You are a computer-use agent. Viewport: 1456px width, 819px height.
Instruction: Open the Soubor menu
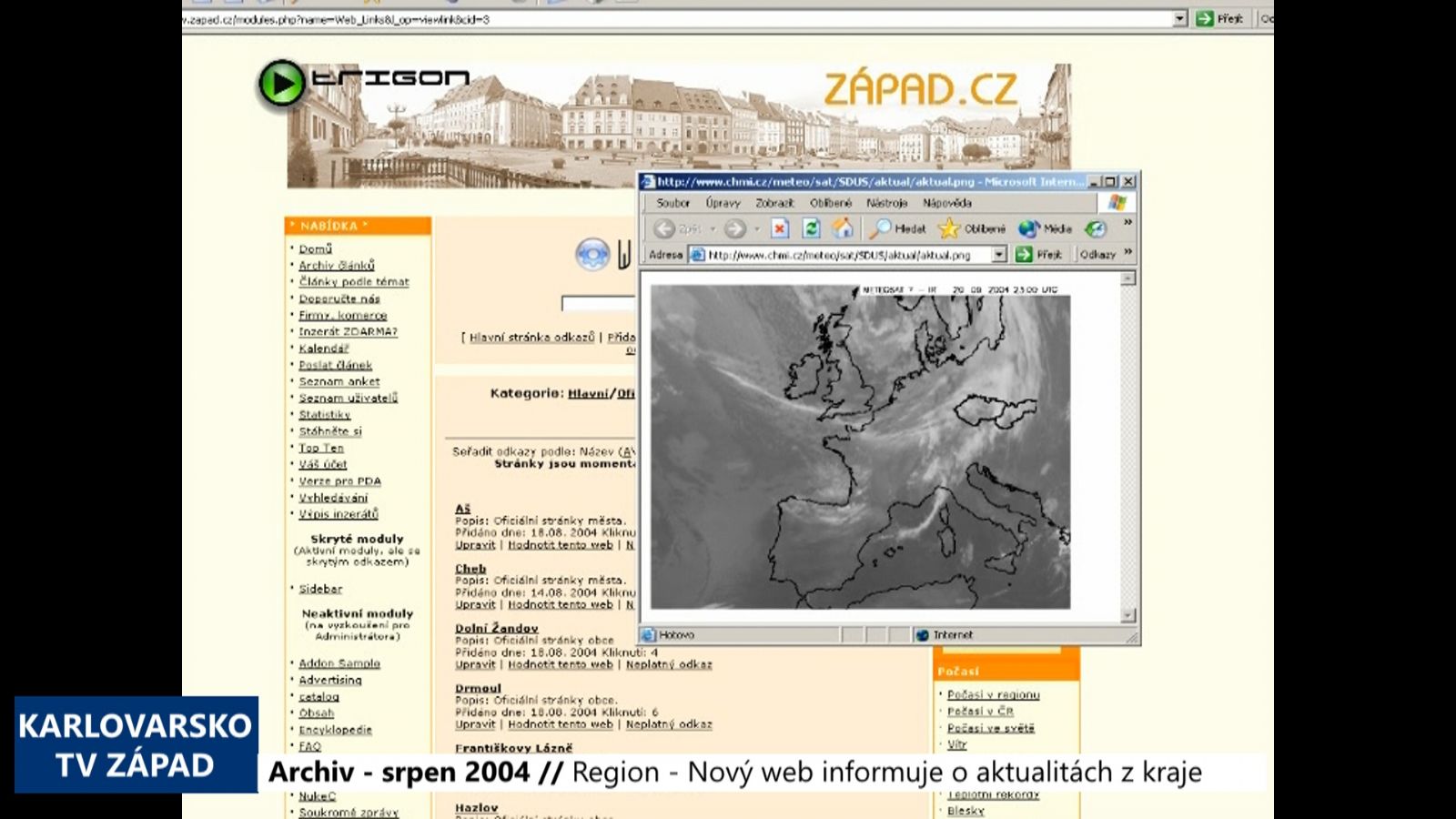coord(672,203)
